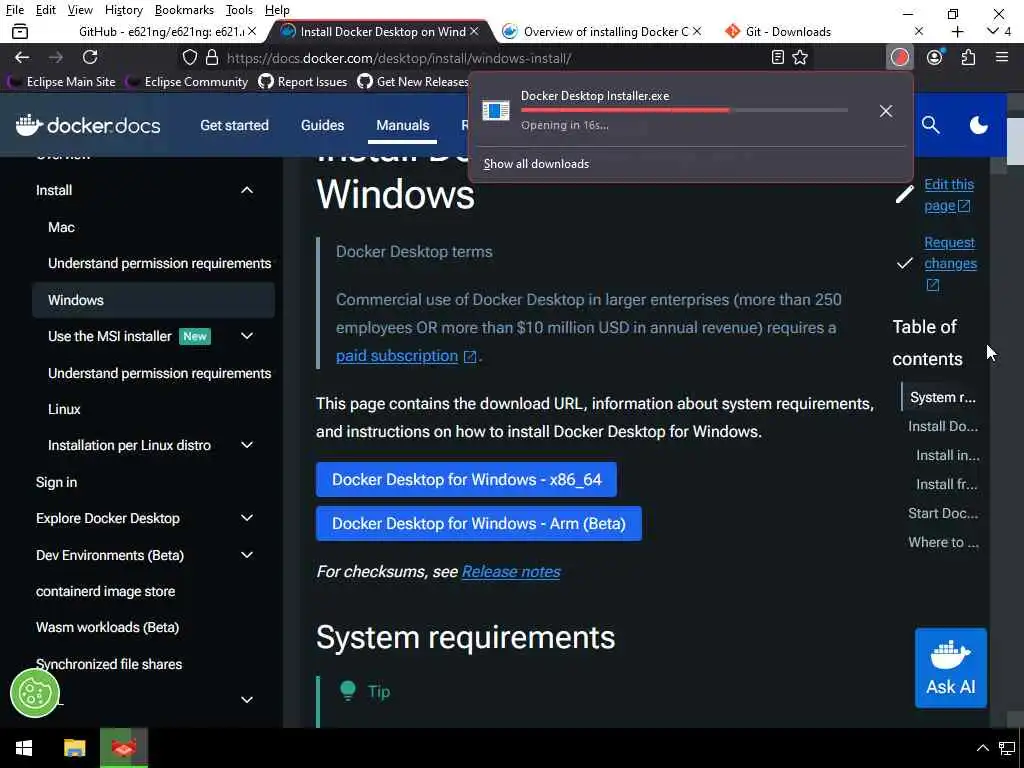
Task: Open the Firefox hamburger application menu
Action: point(1002,57)
